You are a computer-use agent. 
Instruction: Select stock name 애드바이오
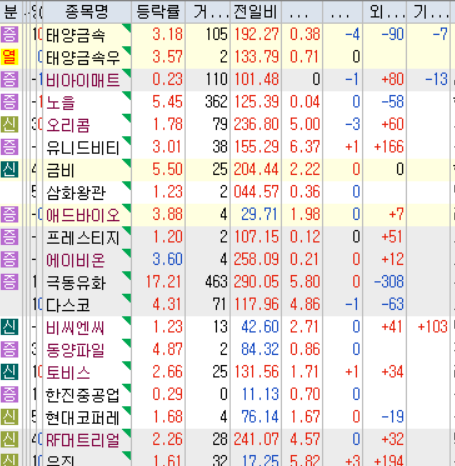coord(83,215)
